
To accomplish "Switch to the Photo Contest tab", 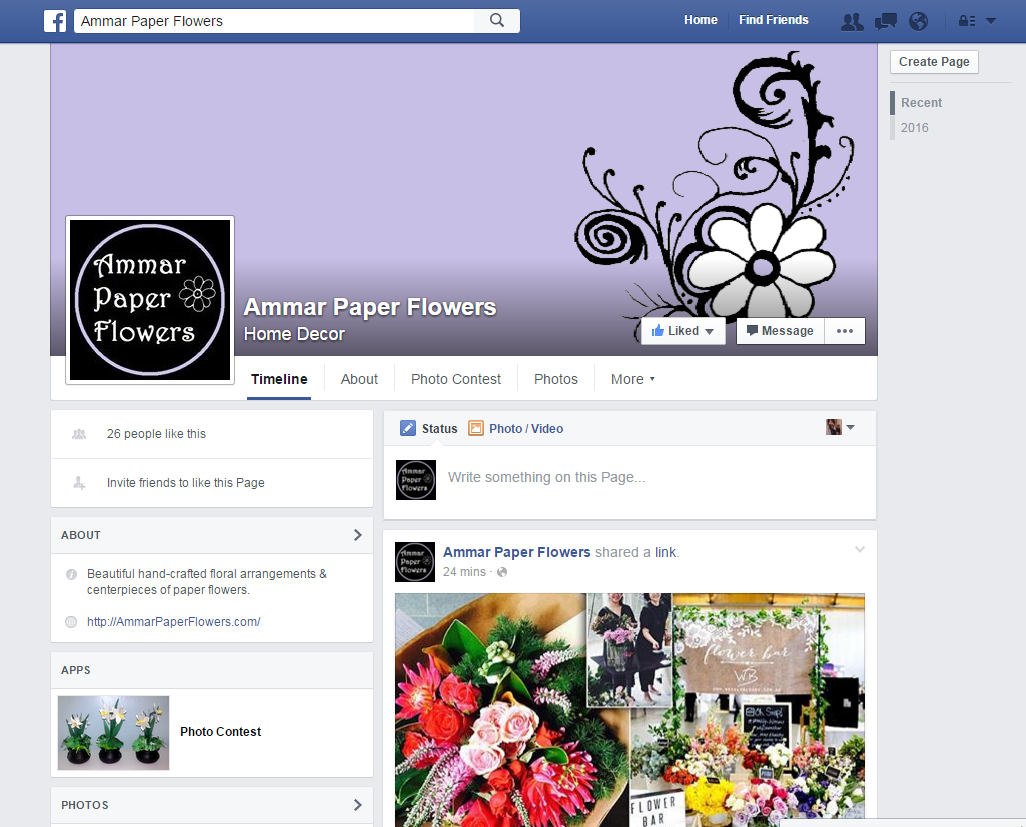I will pos(456,379).
